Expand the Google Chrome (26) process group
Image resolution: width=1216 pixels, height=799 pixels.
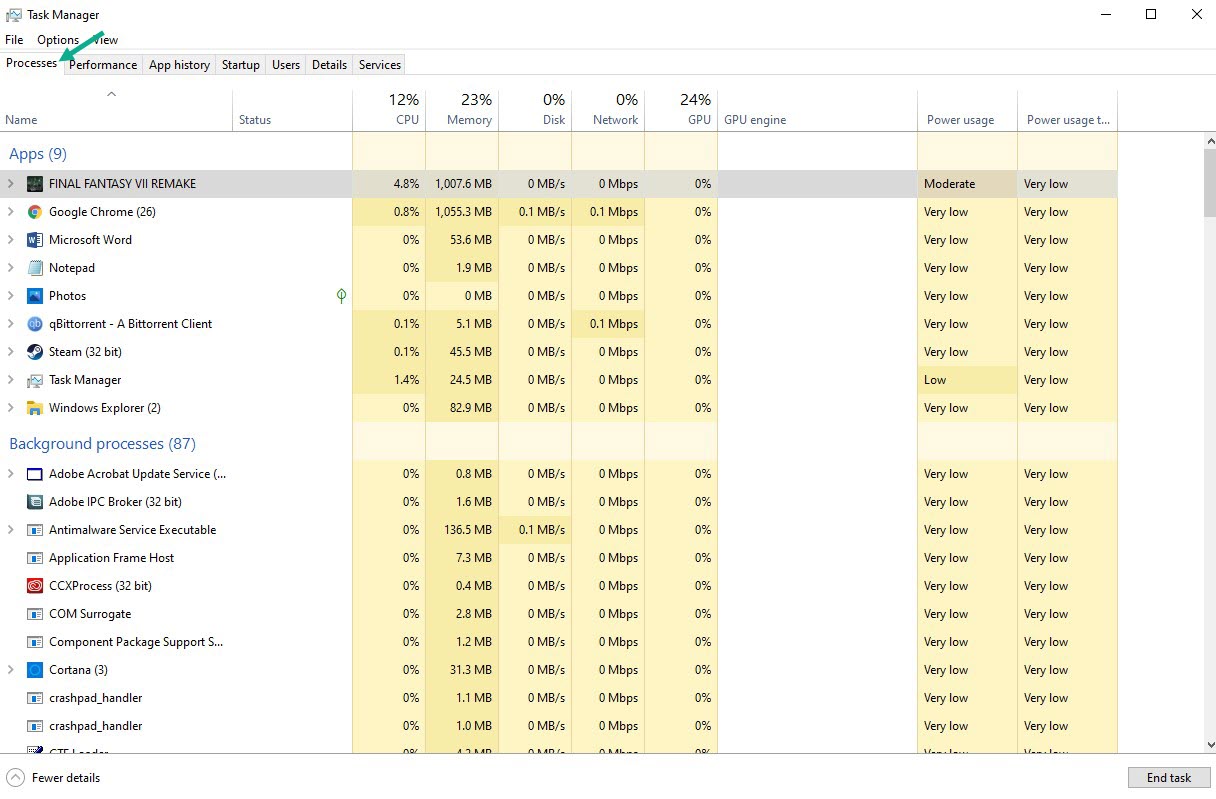point(11,212)
